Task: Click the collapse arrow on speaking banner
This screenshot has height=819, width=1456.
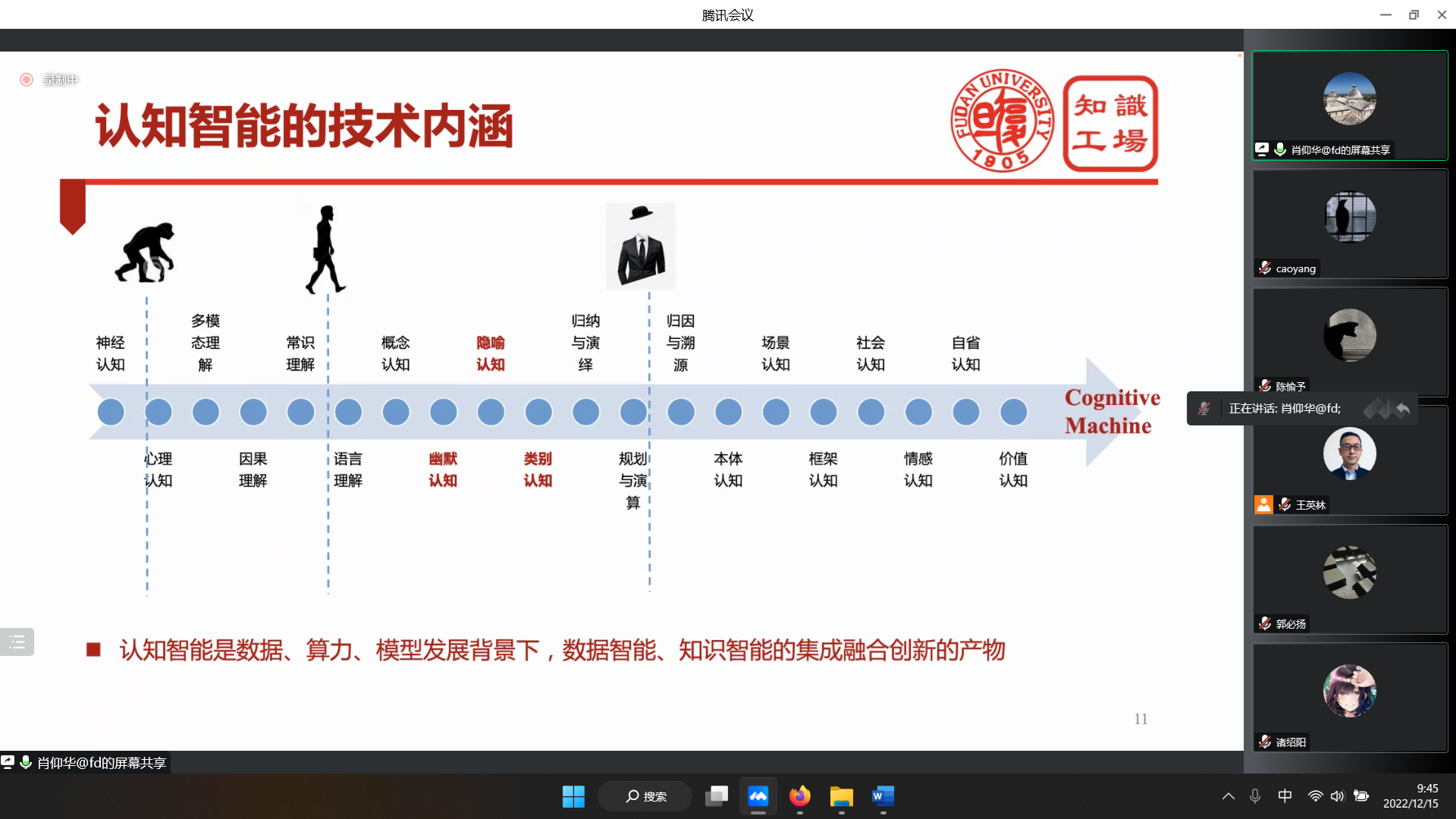Action: tap(1402, 409)
